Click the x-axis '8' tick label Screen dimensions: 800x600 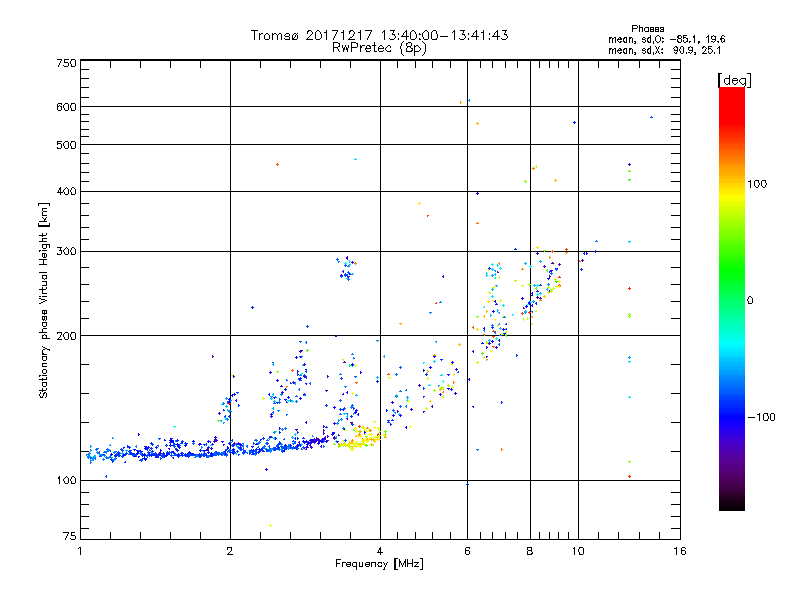click(530, 551)
